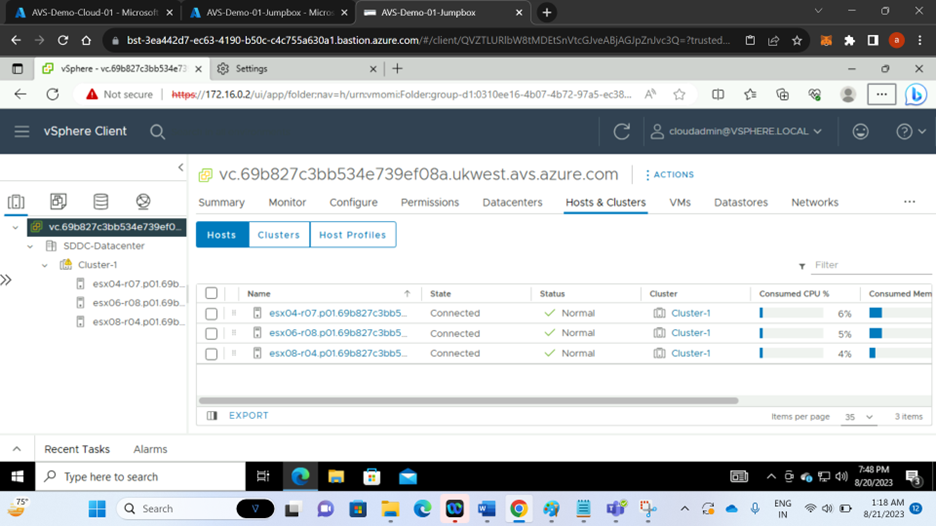Open the Recent Tasks tab
Screen dimensions: 936x526
point(77,449)
